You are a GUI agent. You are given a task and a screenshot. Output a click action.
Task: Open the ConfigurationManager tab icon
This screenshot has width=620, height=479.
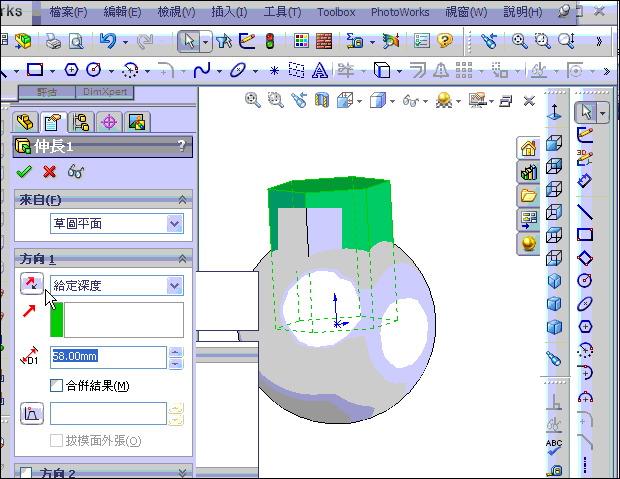click(81, 122)
